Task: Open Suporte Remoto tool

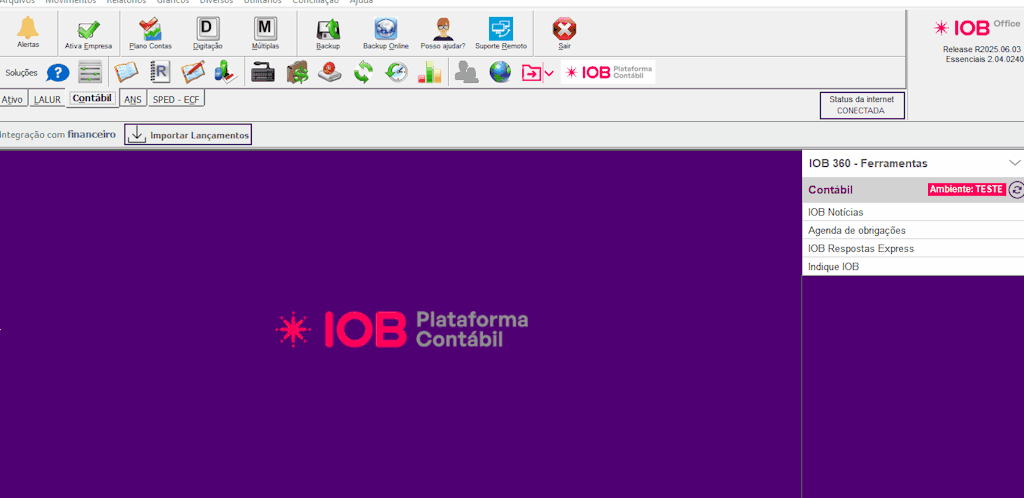Action: pyautogui.click(x=500, y=32)
